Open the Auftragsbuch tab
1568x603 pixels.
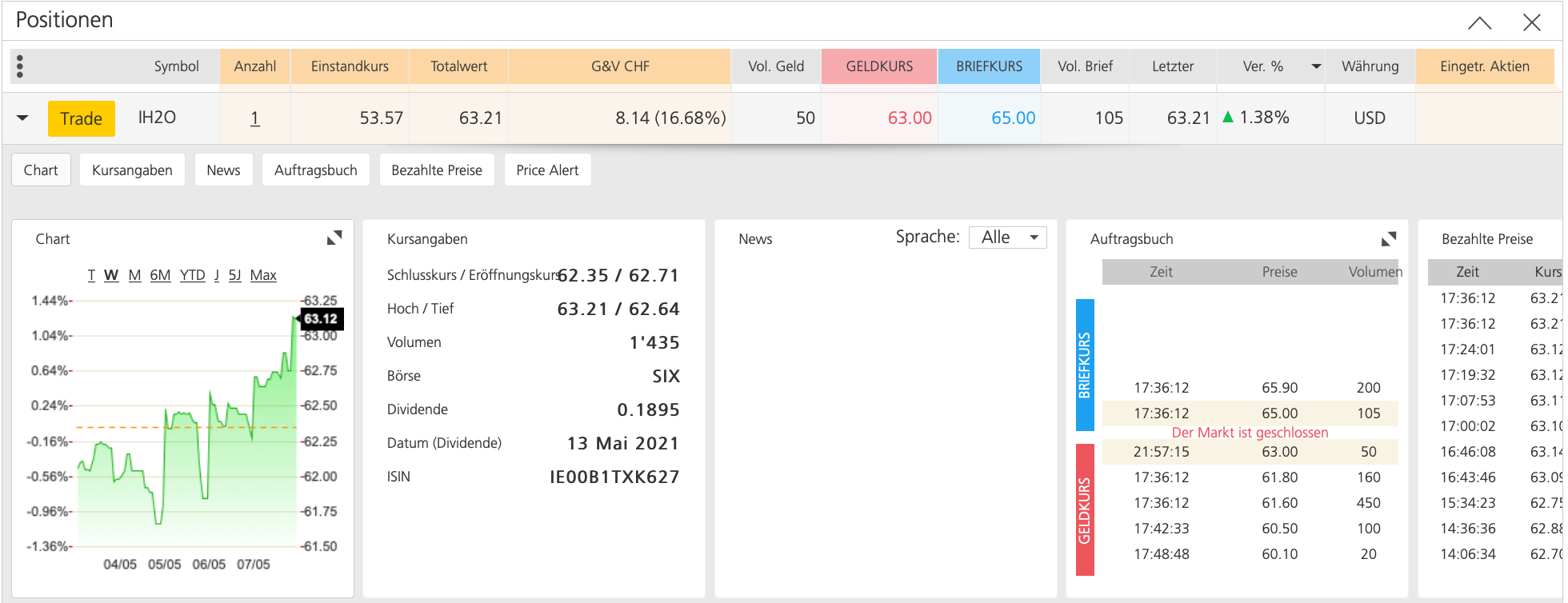[315, 170]
